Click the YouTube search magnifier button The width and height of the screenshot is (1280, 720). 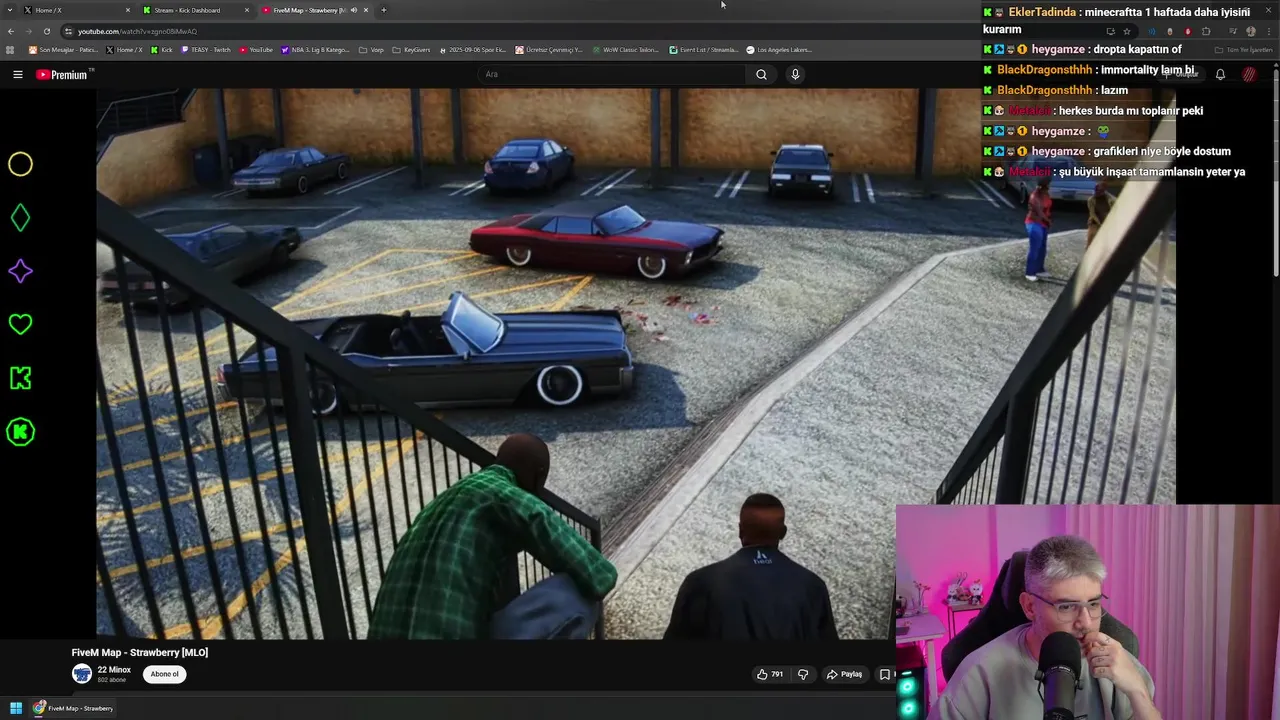[761, 74]
